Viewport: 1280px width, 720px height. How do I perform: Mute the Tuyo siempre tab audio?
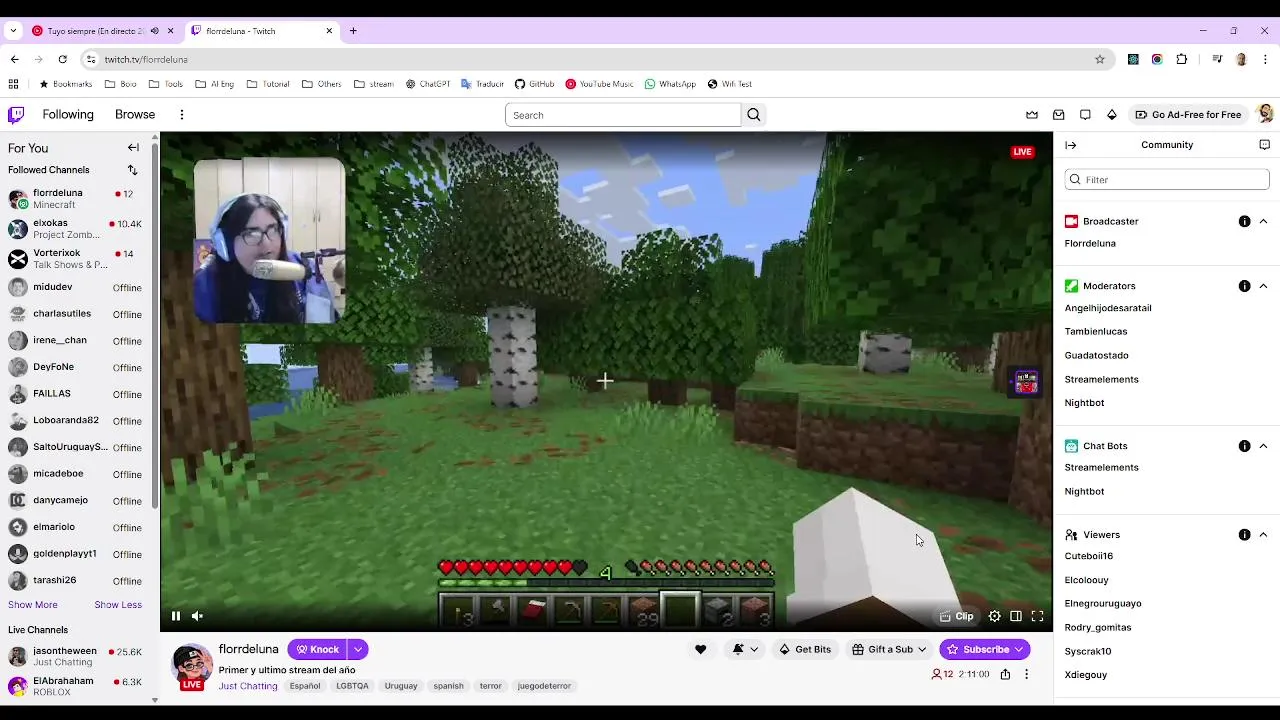(154, 31)
